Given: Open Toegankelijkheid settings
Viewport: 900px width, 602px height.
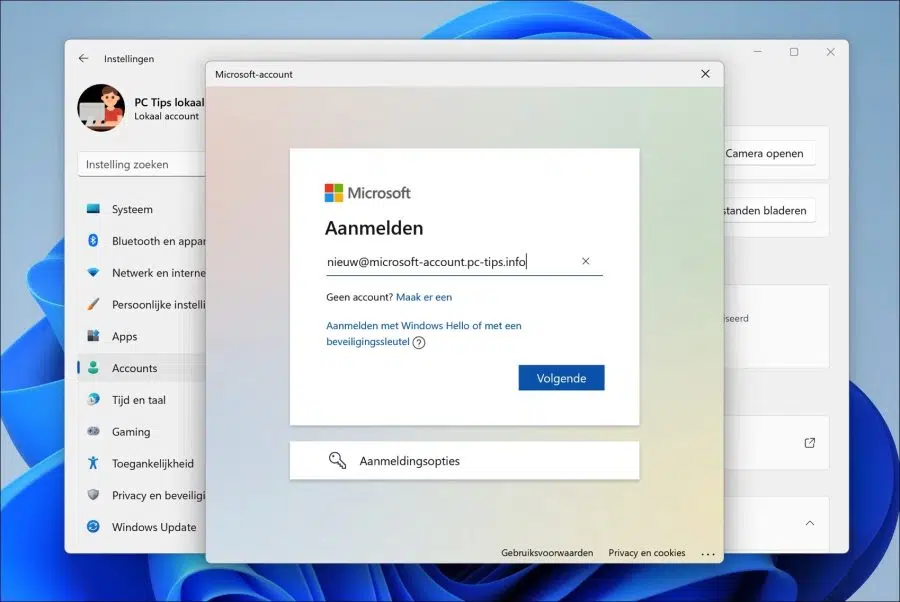Looking at the screenshot, I should coord(141,463).
